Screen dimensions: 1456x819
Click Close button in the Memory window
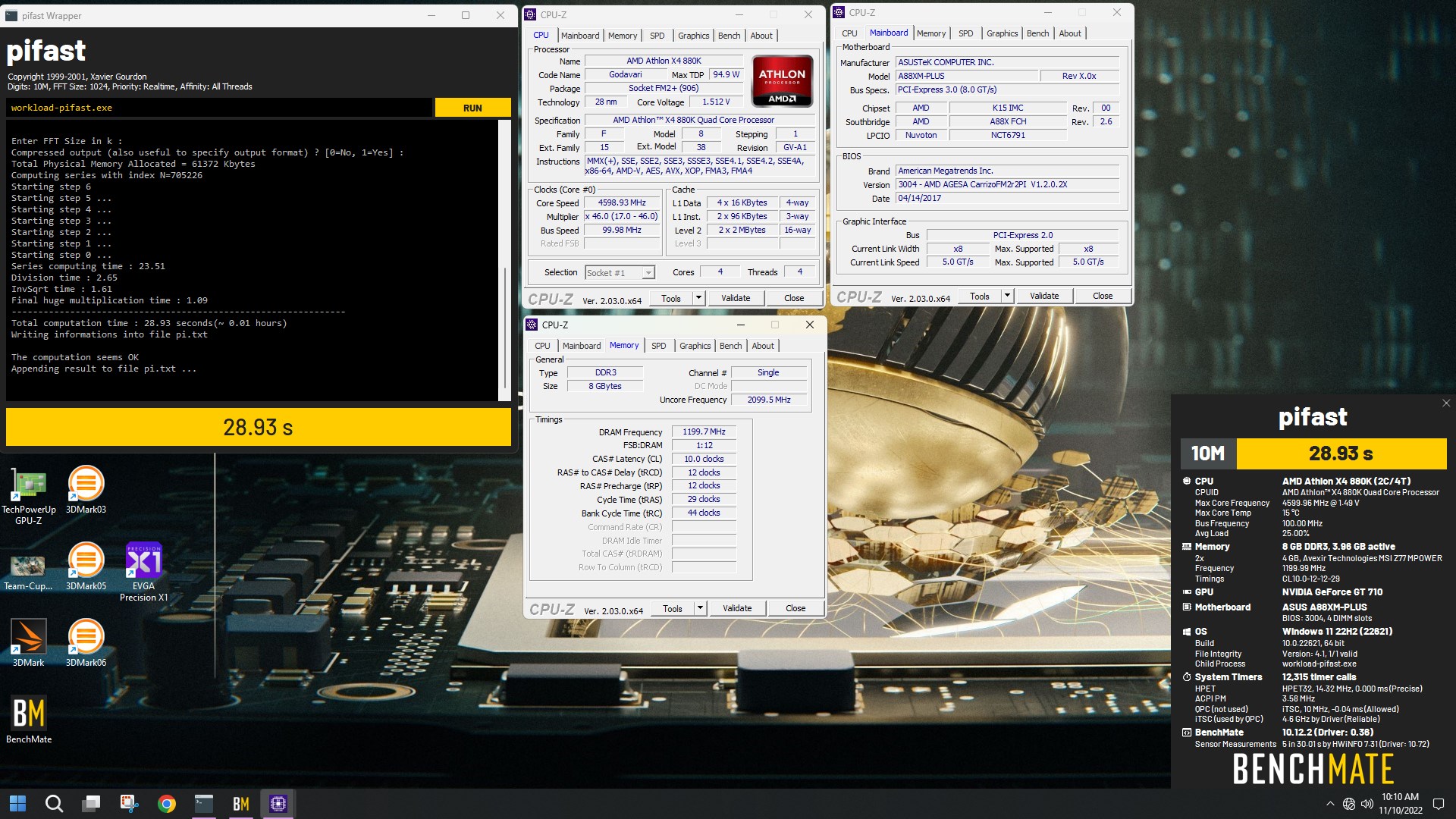coord(795,608)
